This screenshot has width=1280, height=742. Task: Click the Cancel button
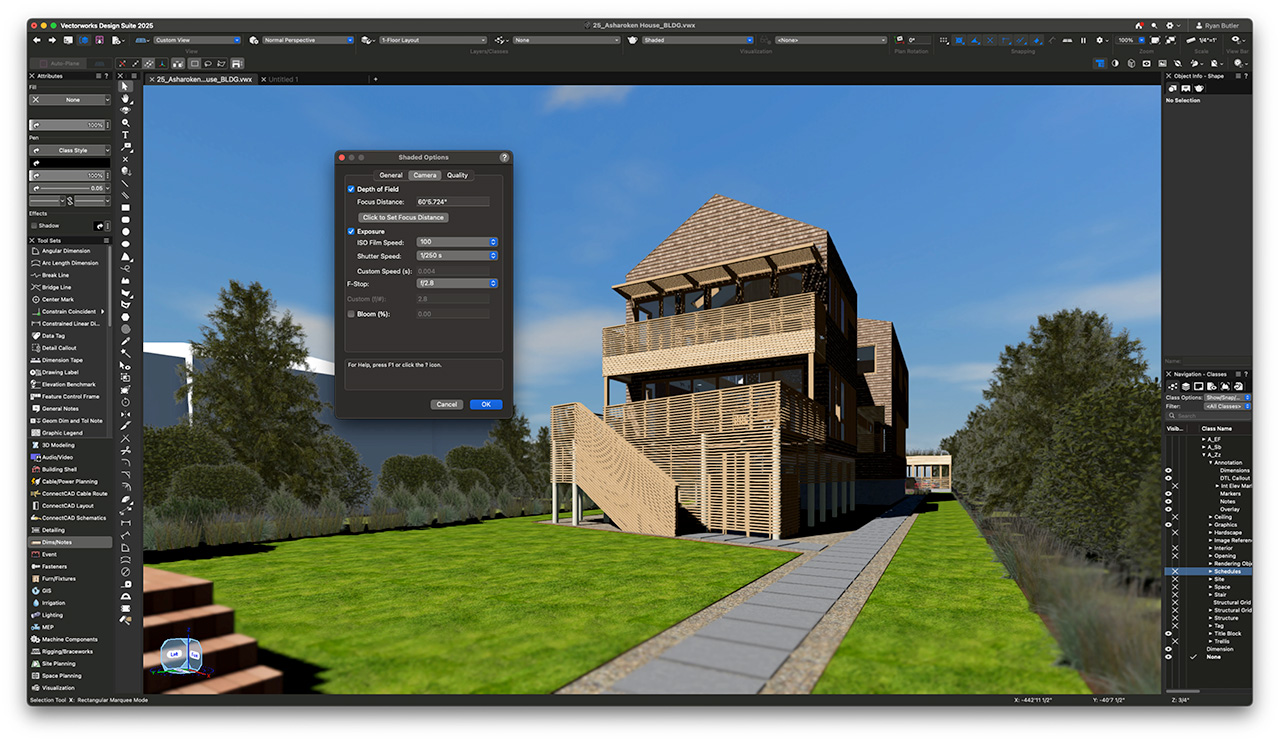pos(447,404)
